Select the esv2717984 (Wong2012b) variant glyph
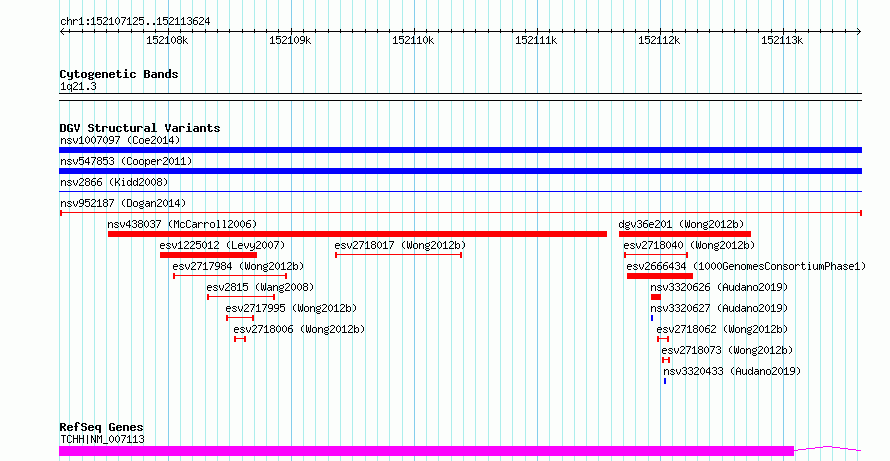Image resolution: width=890 pixels, height=461 pixels. tap(230, 276)
